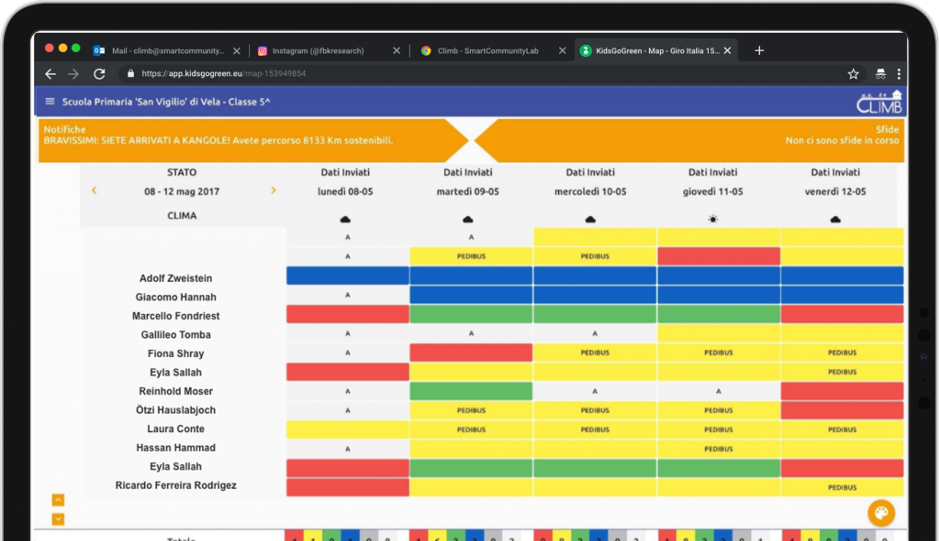Screen dimensions: 939x541
Task: Reload the page using the browser refresh icon
Action: point(99,74)
